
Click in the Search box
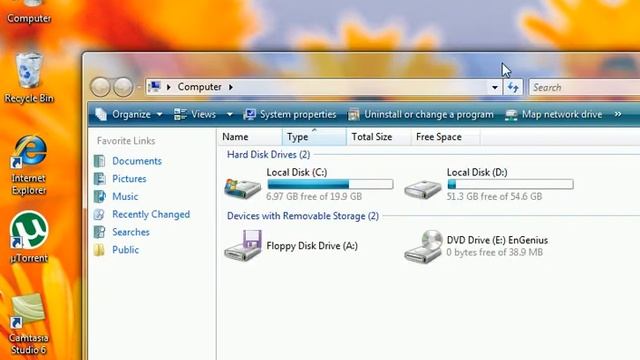[x=584, y=87]
